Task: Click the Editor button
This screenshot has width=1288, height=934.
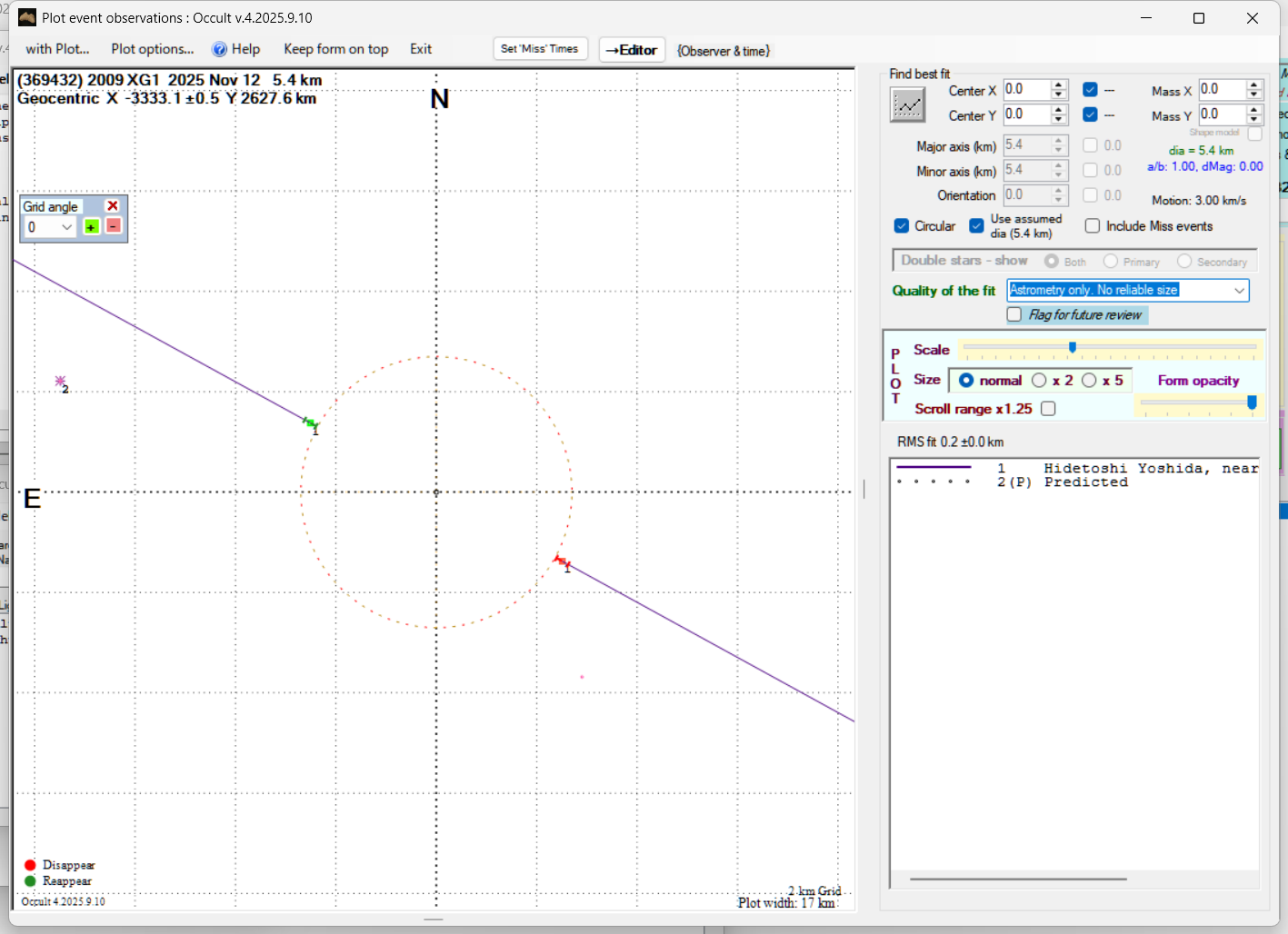Action: (x=632, y=50)
